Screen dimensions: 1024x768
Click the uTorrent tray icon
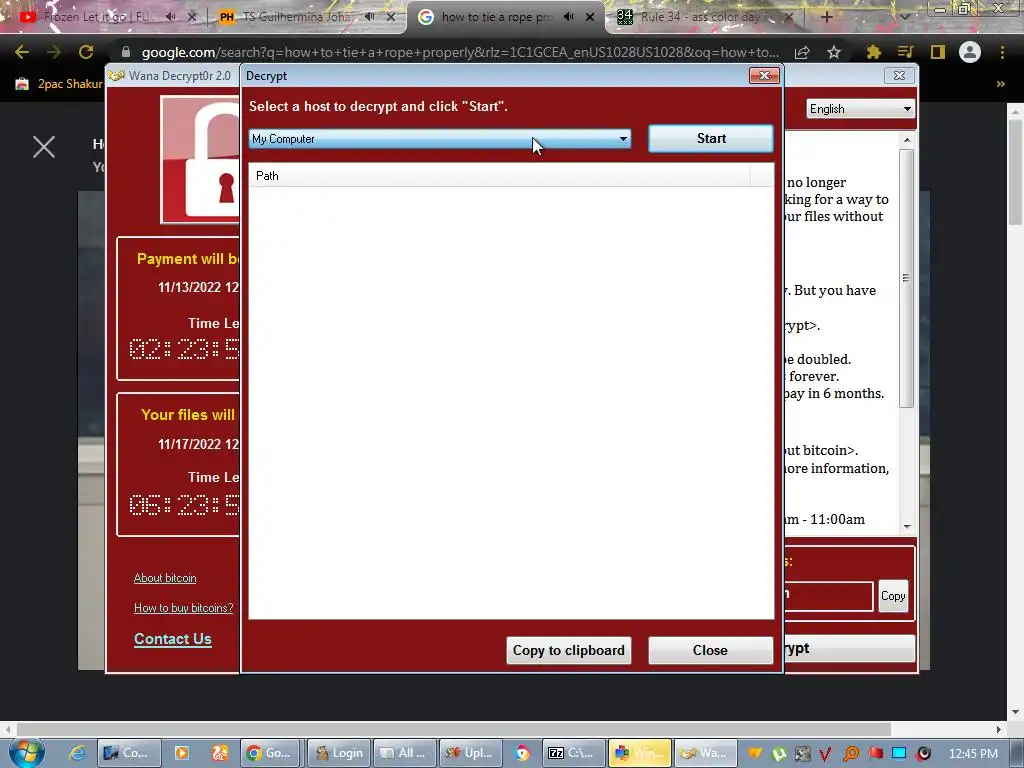pos(778,754)
